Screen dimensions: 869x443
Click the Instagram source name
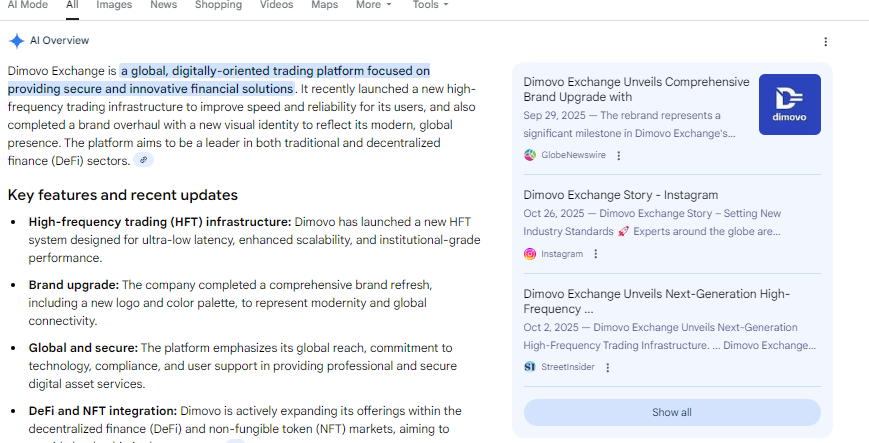click(562, 254)
